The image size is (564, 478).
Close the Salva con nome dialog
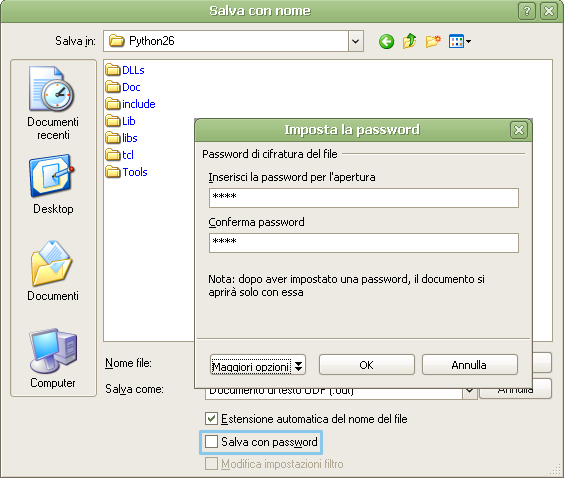(549, 11)
